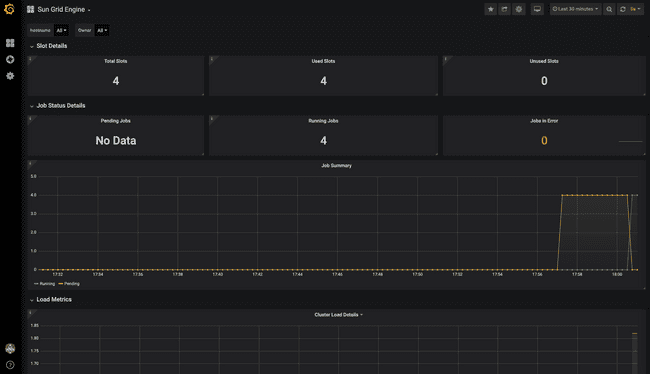
Task: Open dashboard settings gear in top bar
Action: click(x=519, y=9)
